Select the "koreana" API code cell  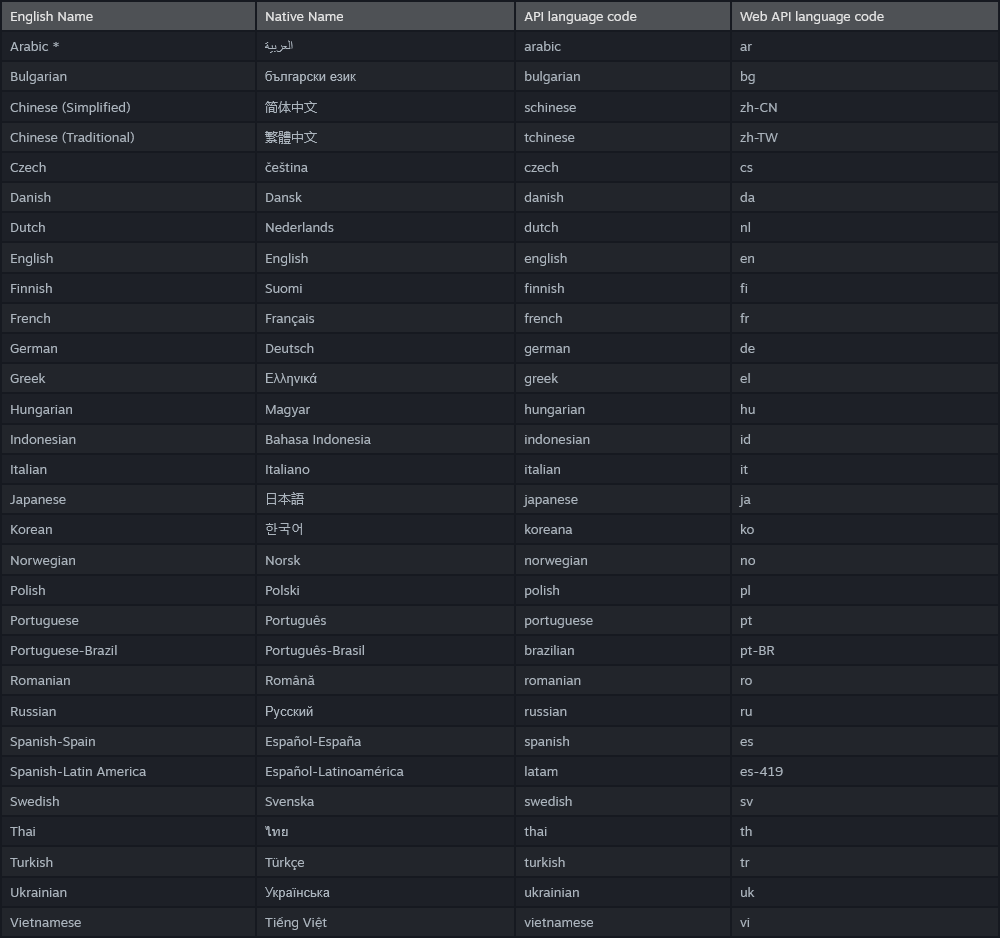click(x=622, y=529)
